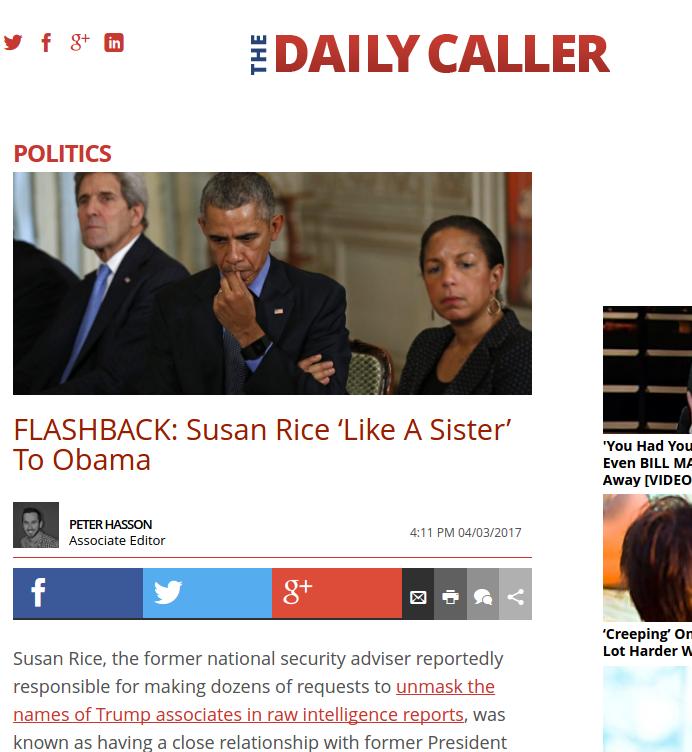Open the POLITICS section heading
Viewport: 692px width, 752px height.
(x=62, y=154)
